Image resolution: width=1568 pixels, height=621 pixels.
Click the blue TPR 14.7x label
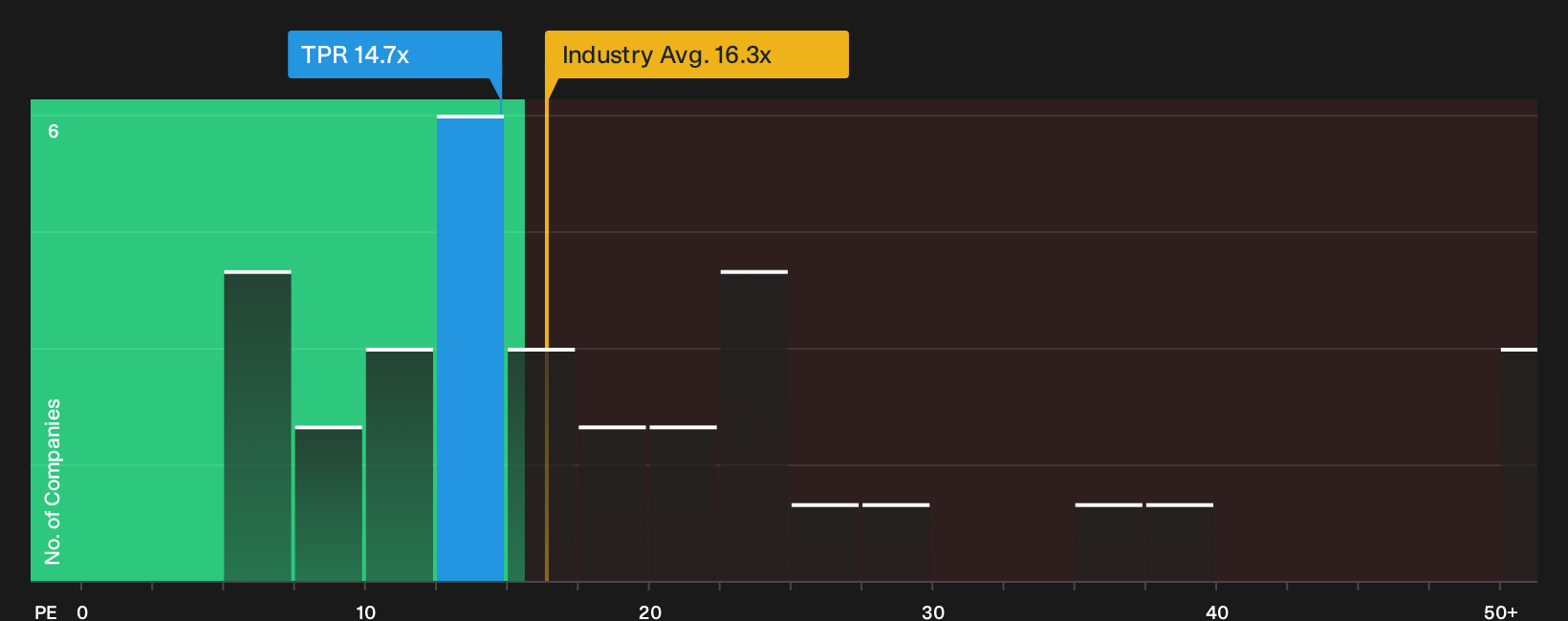tap(395, 54)
